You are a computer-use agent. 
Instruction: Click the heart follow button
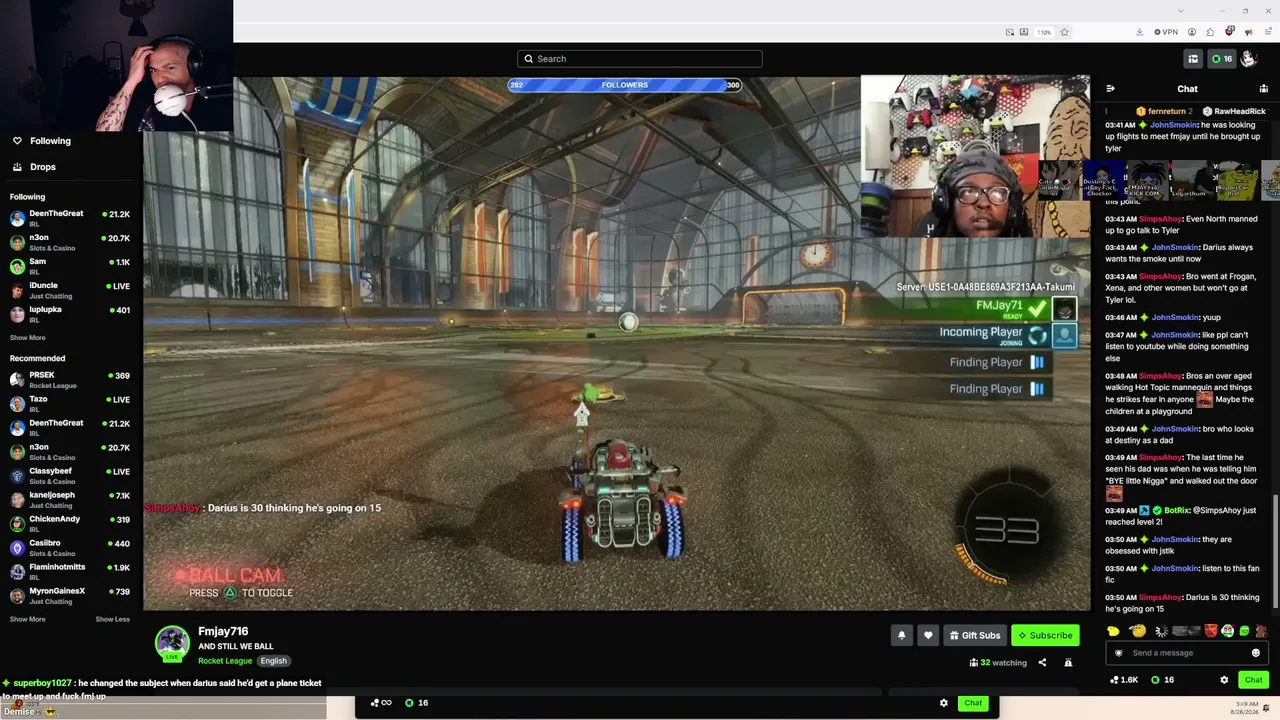928,635
